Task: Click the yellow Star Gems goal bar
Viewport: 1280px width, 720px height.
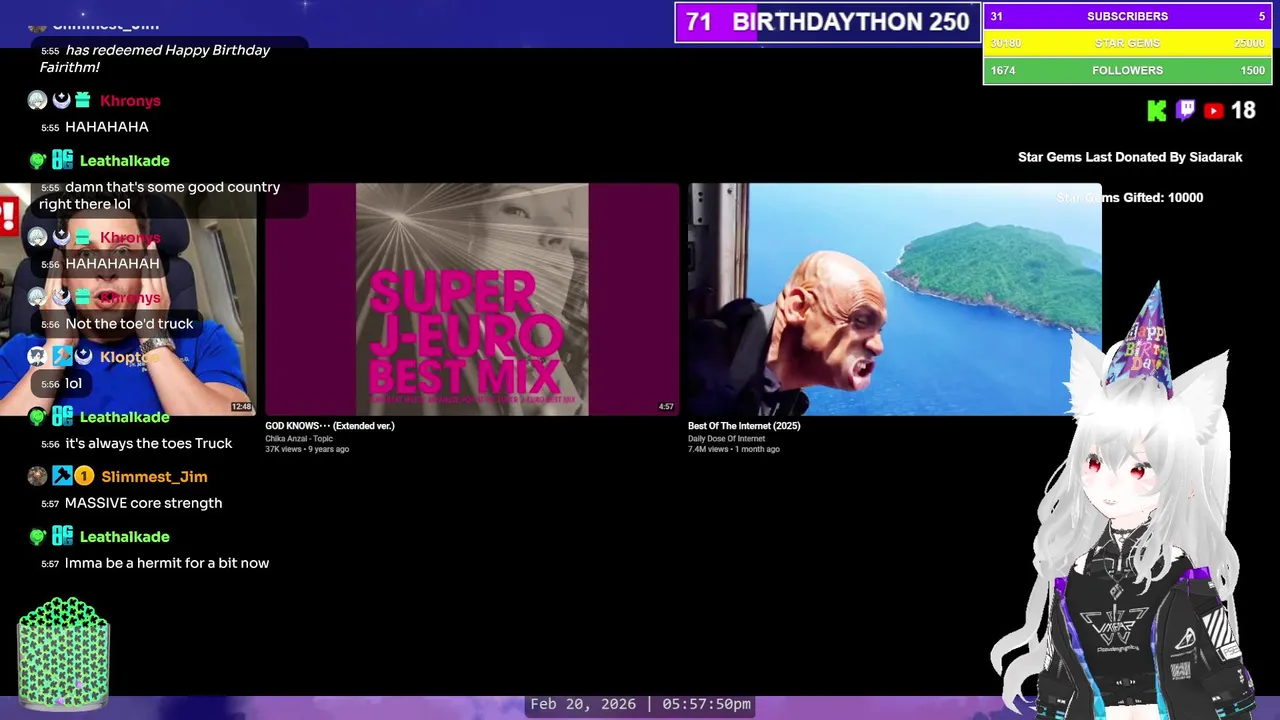Action: (x=1127, y=43)
